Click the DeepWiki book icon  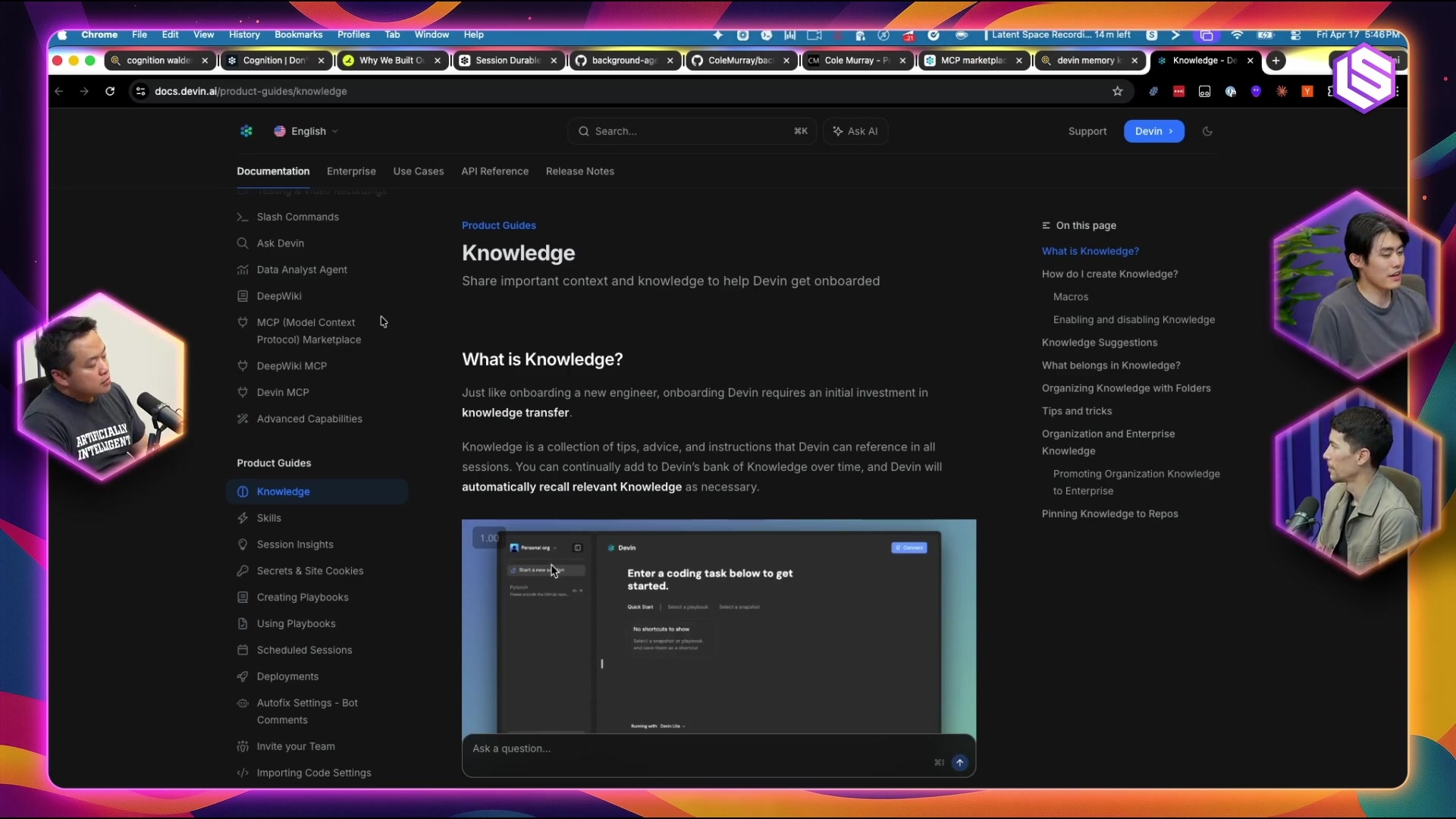click(x=243, y=297)
